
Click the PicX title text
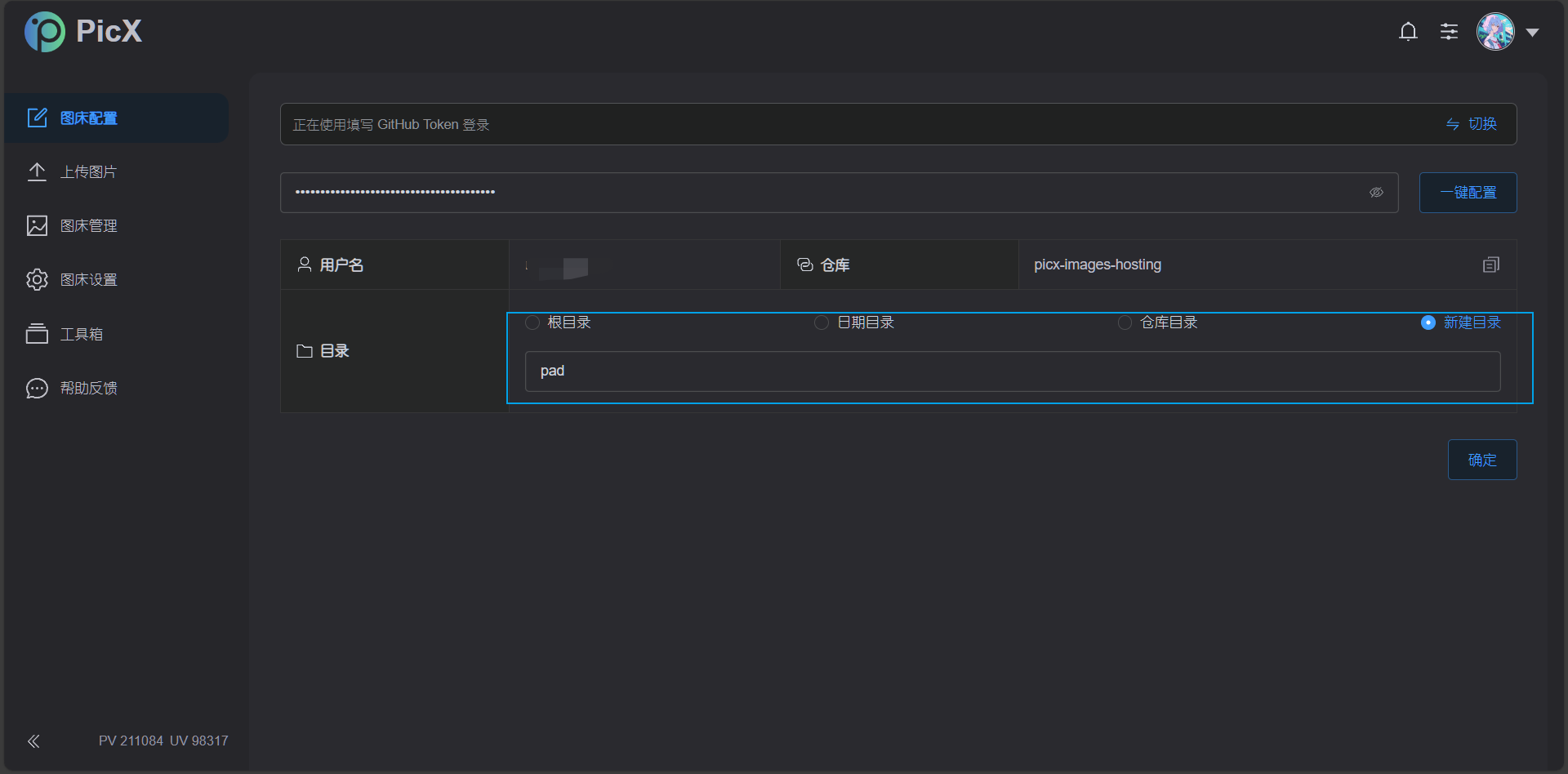(x=109, y=31)
